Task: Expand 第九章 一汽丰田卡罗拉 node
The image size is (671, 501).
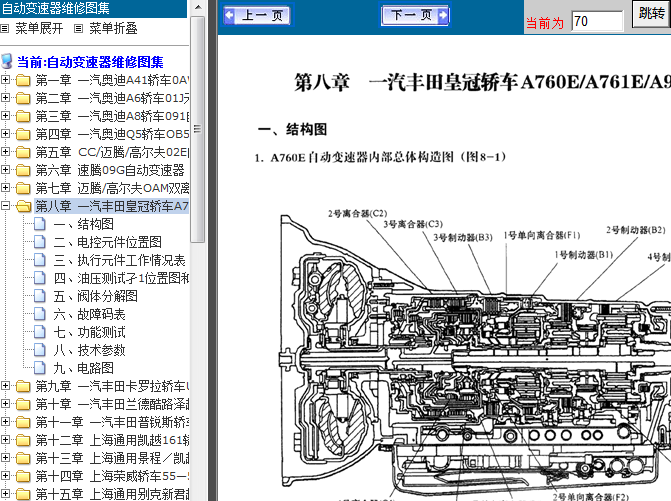Action: click(x=5, y=386)
